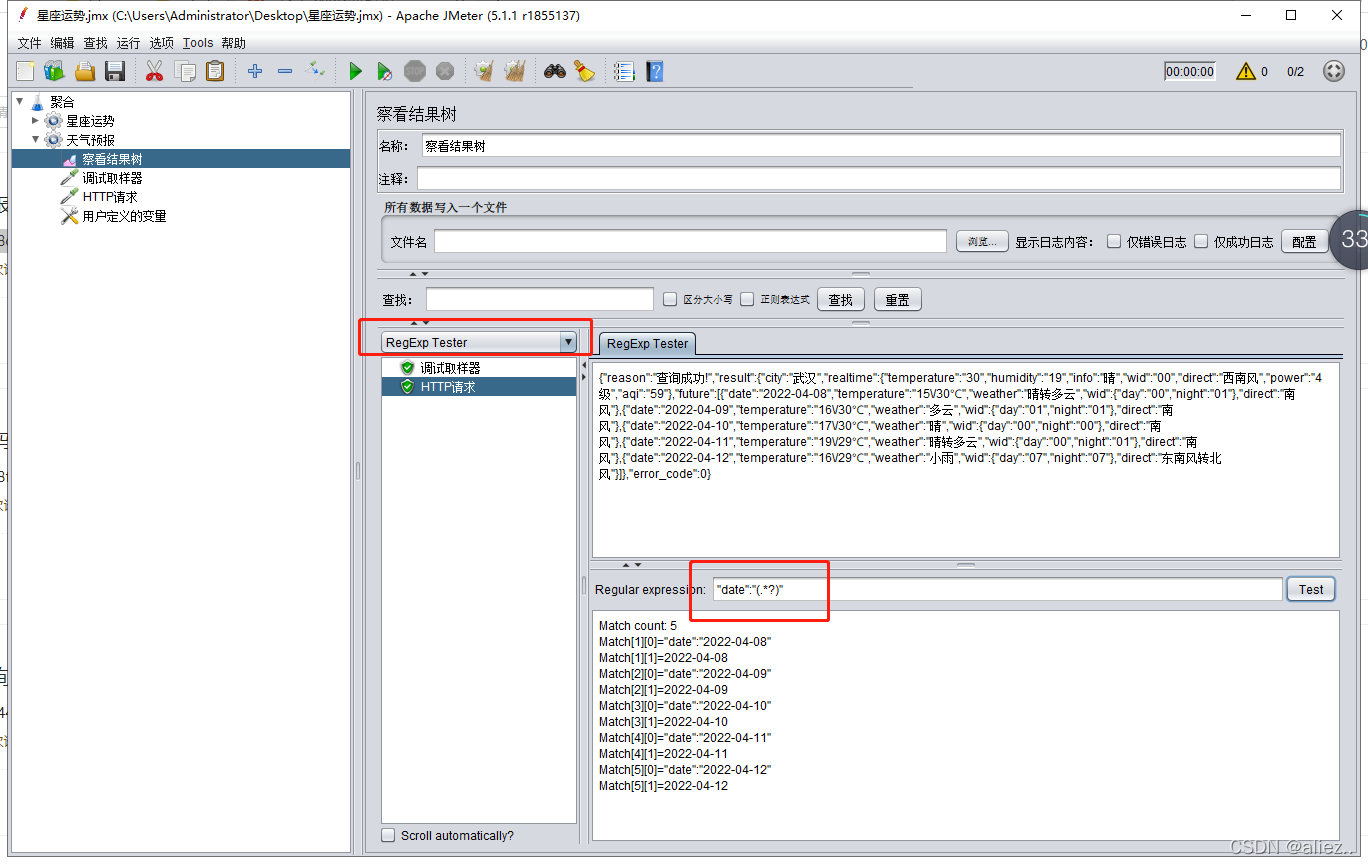Click the 查找 search text field
Viewport: 1368px width, 864px height.
point(540,300)
